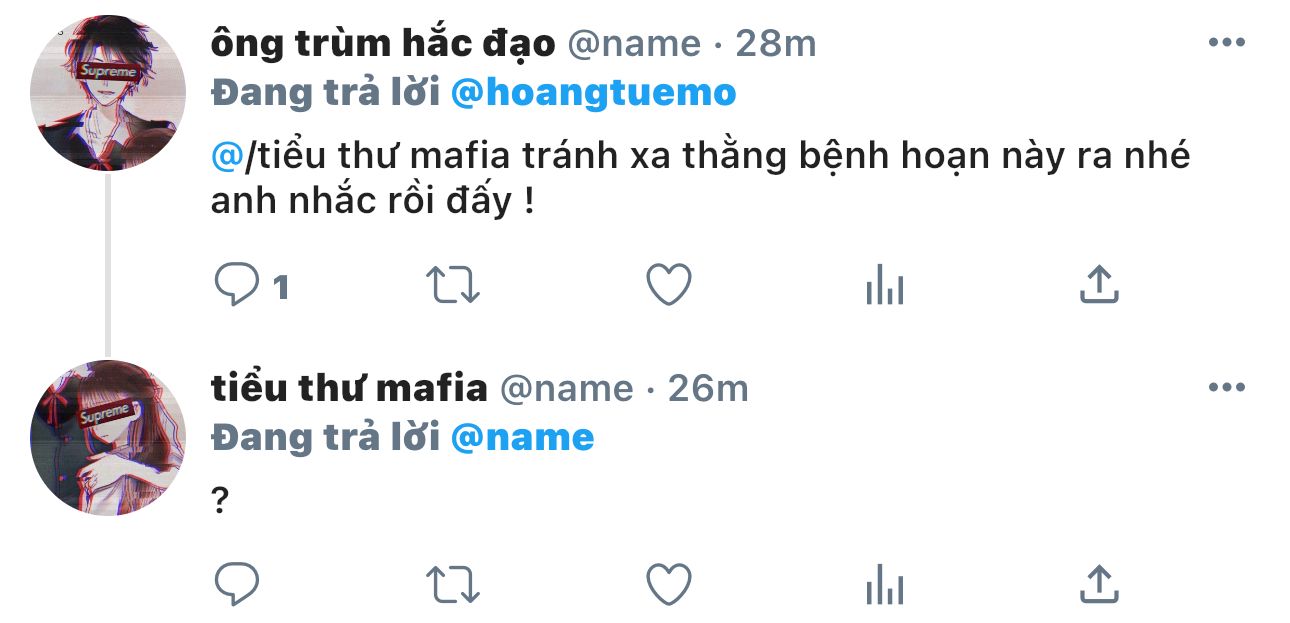The width and height of the screenshot is (1290, 623).
Task: Open the 26m timestamp of the second tweet
Action: 708,388
